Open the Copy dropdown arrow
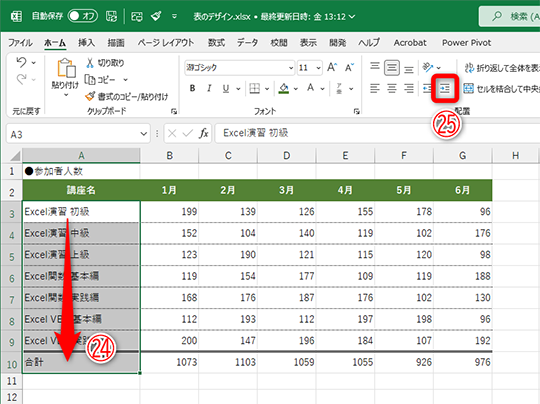 click(x=126, y=80)
